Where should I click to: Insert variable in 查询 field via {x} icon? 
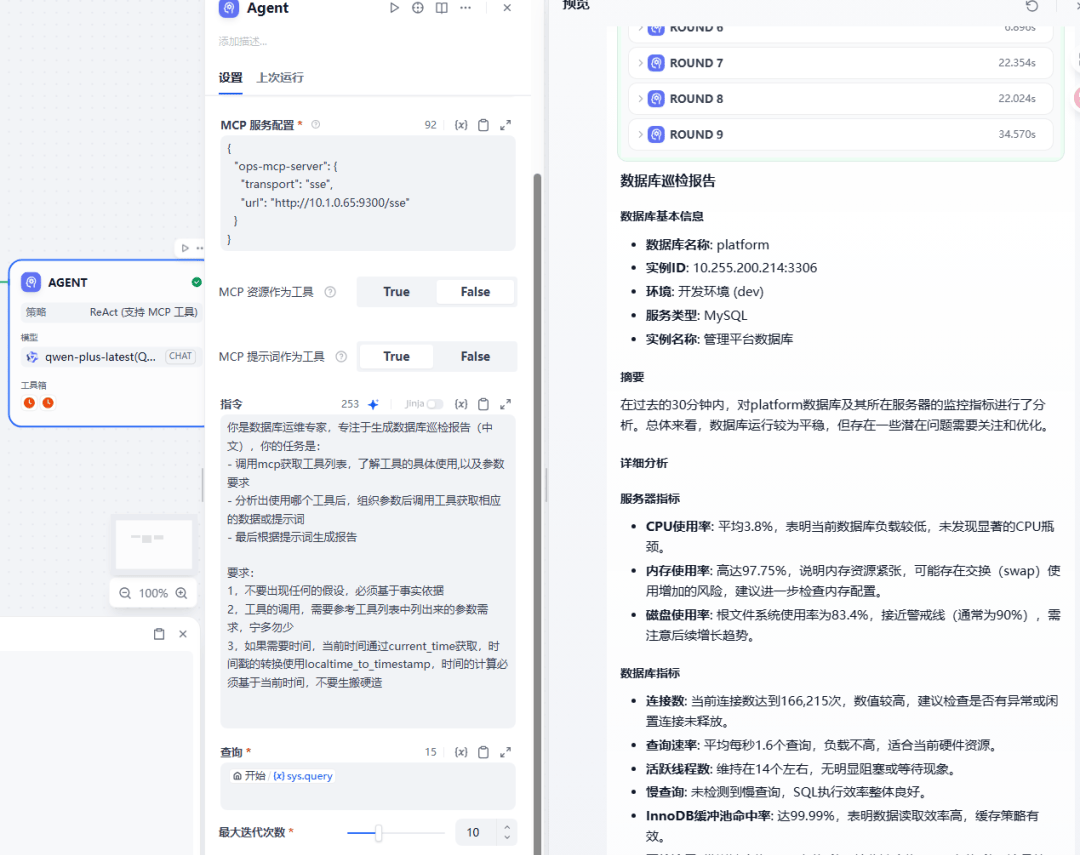[460, 752]
